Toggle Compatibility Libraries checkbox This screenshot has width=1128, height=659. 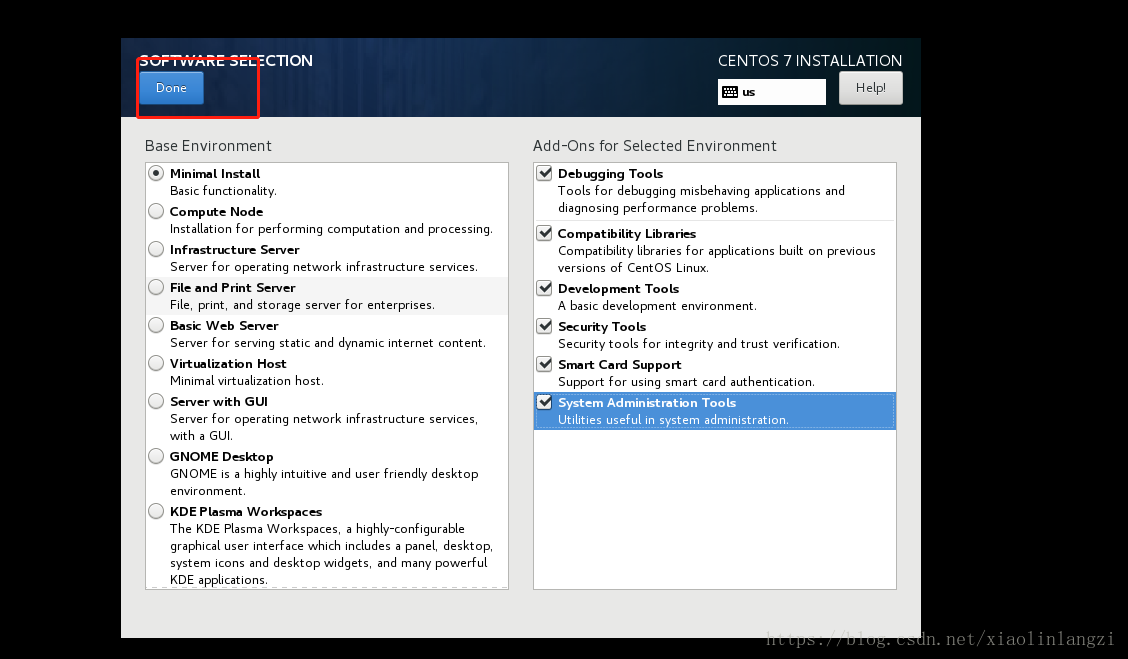point(545,234)
